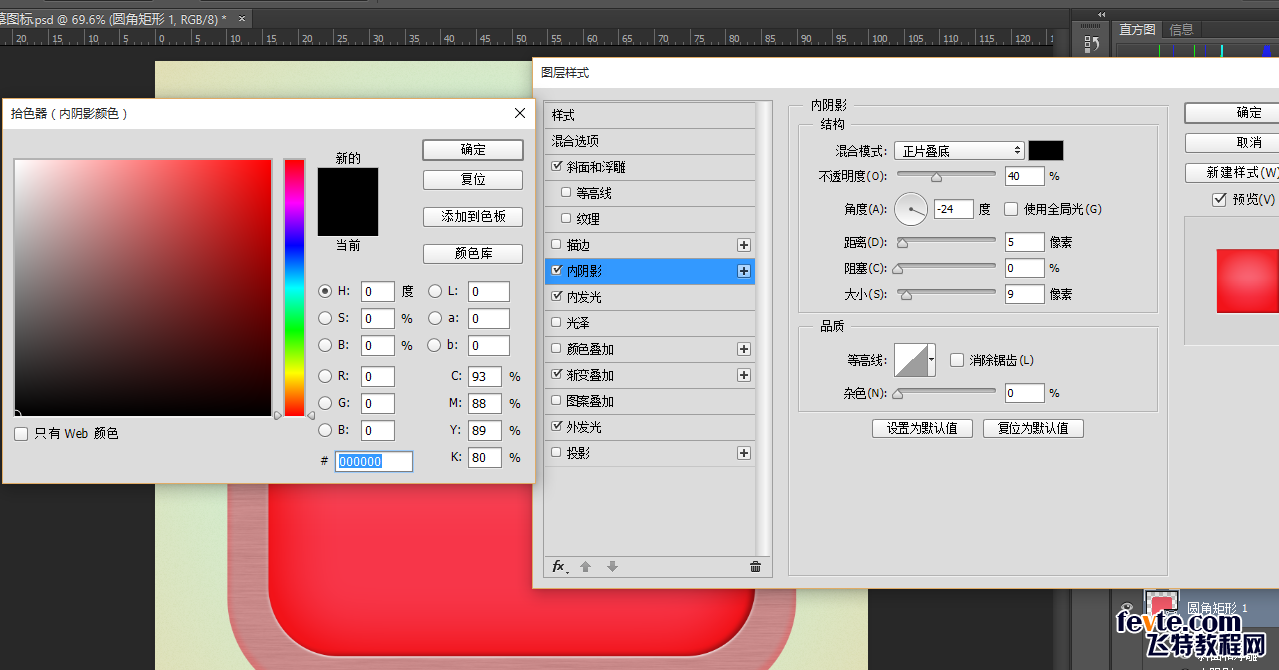Click the plus icon beside 颜色叠加
Viewport: 1279px width, 670px height.
(743, 349)
